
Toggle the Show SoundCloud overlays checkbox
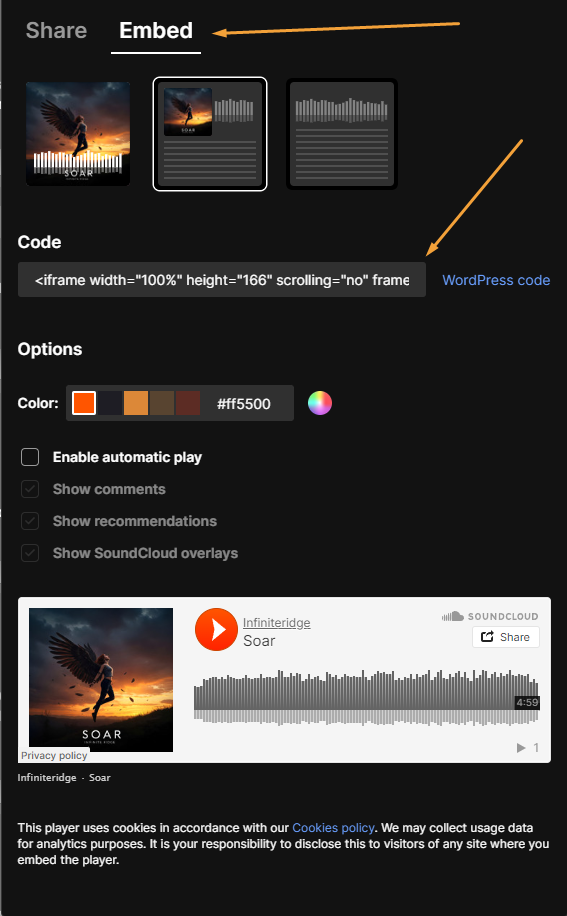(x=30, y=553)
